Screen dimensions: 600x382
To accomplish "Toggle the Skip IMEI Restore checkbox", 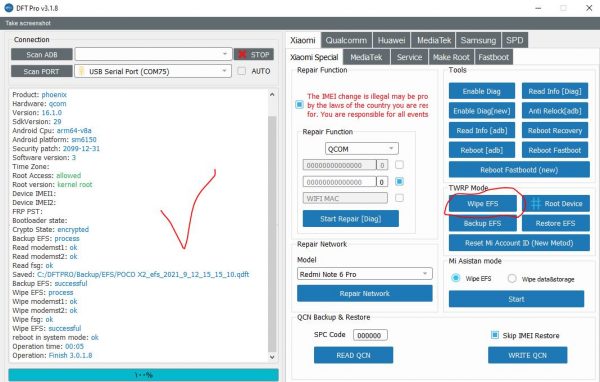I will (495, 335).
